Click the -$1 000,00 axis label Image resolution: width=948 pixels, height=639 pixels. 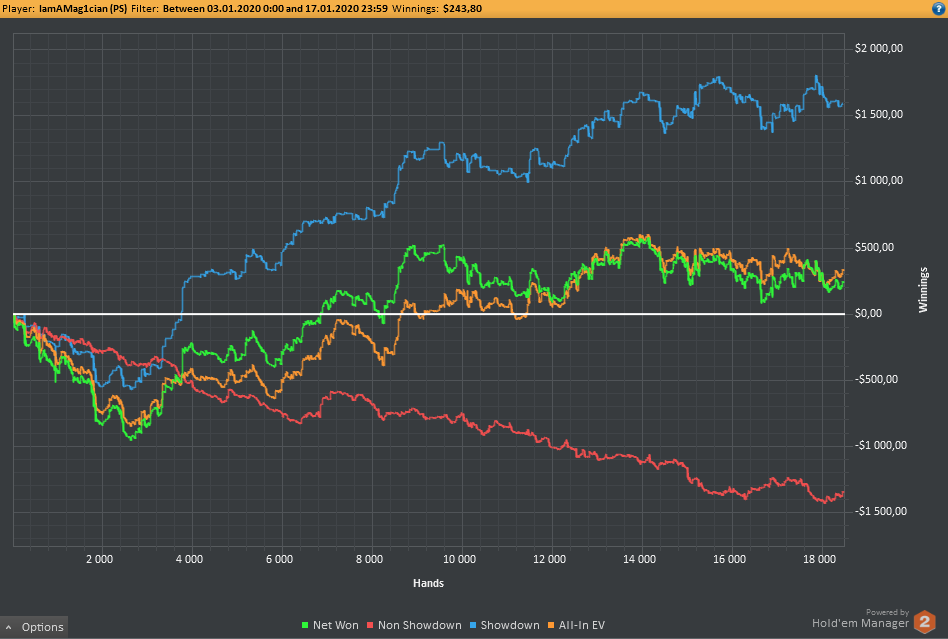coord(881,446)
